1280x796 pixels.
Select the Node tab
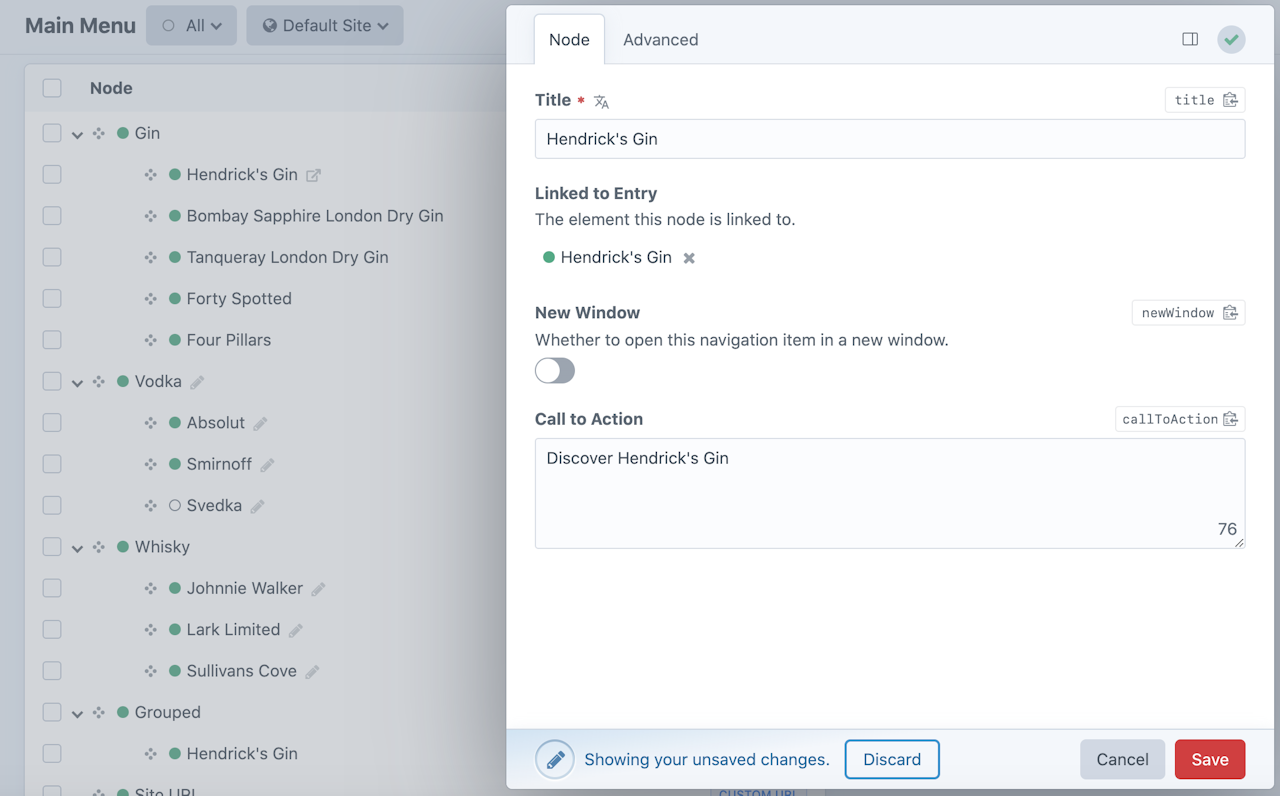(569, 40)
